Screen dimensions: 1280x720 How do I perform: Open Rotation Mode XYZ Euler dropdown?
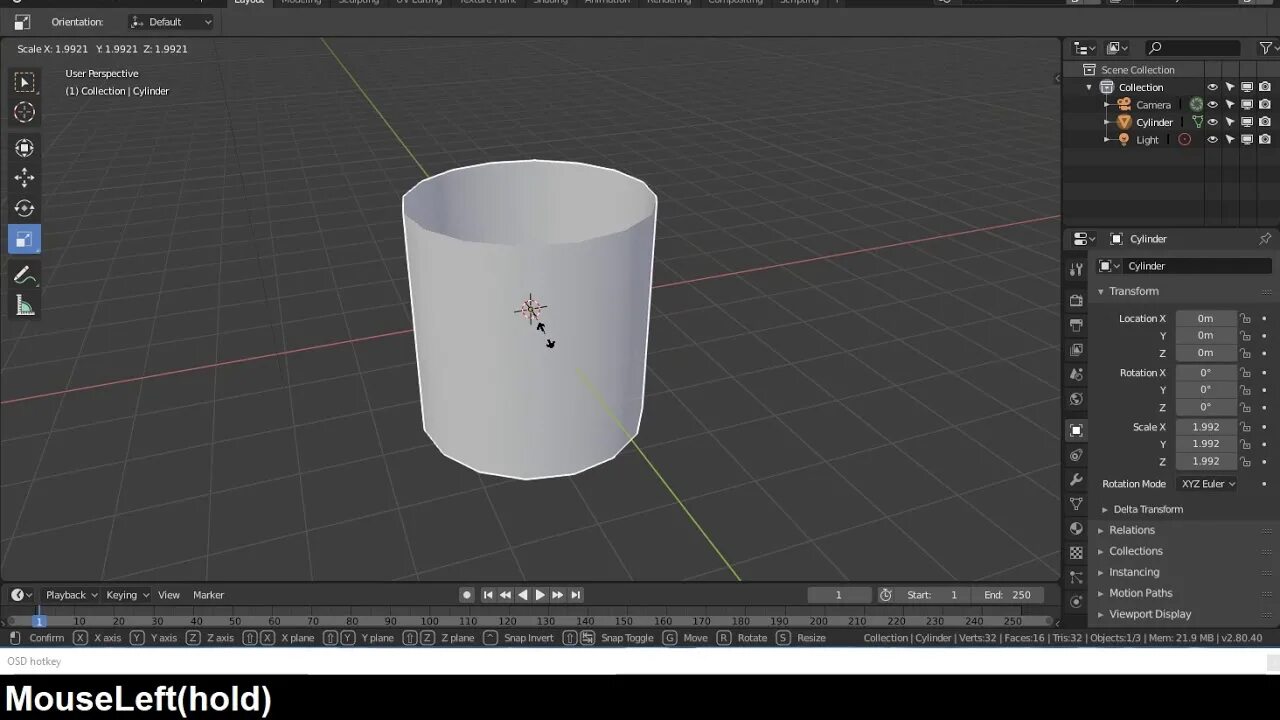tap(1207, 484)
